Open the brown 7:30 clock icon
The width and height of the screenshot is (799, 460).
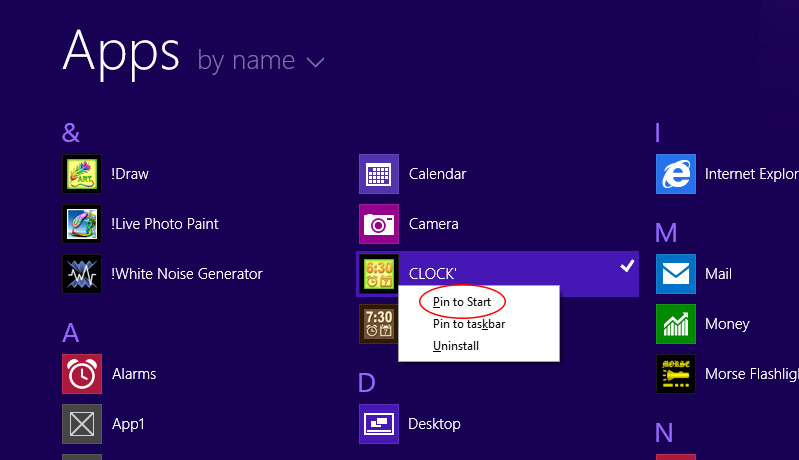[379, 323]
